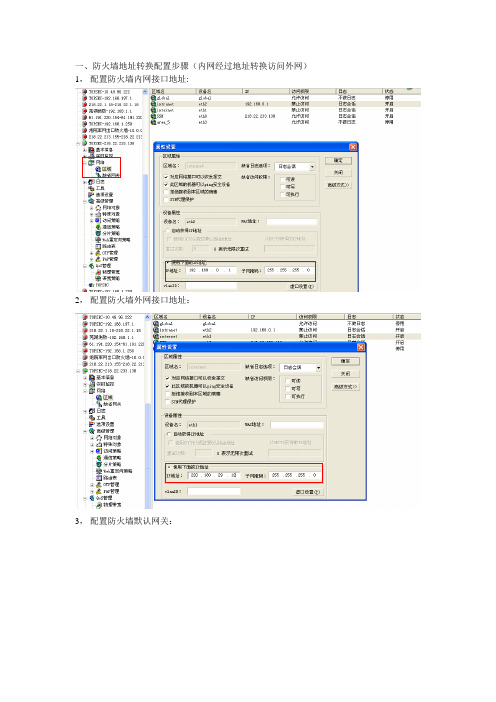Viewport: 496px width, 702px height.
Task: Click the 路由表 routing table icon in step 2 tree
Action: pyautogui.click(x=99, y=478)
